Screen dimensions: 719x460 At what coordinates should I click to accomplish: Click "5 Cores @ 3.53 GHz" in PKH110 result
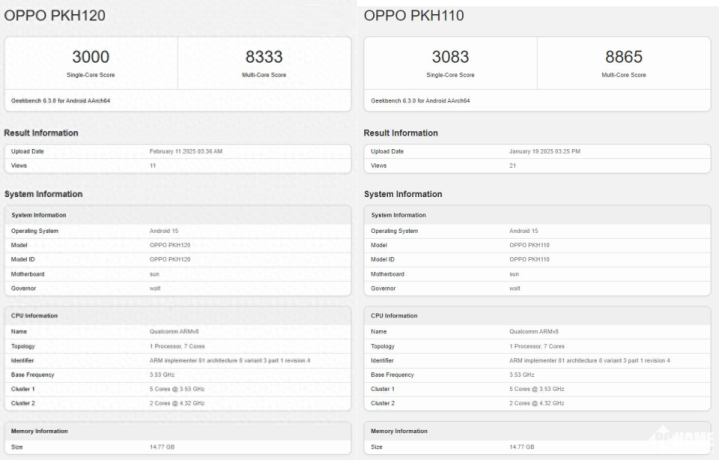pyautogui.click(x=536, y=389)
